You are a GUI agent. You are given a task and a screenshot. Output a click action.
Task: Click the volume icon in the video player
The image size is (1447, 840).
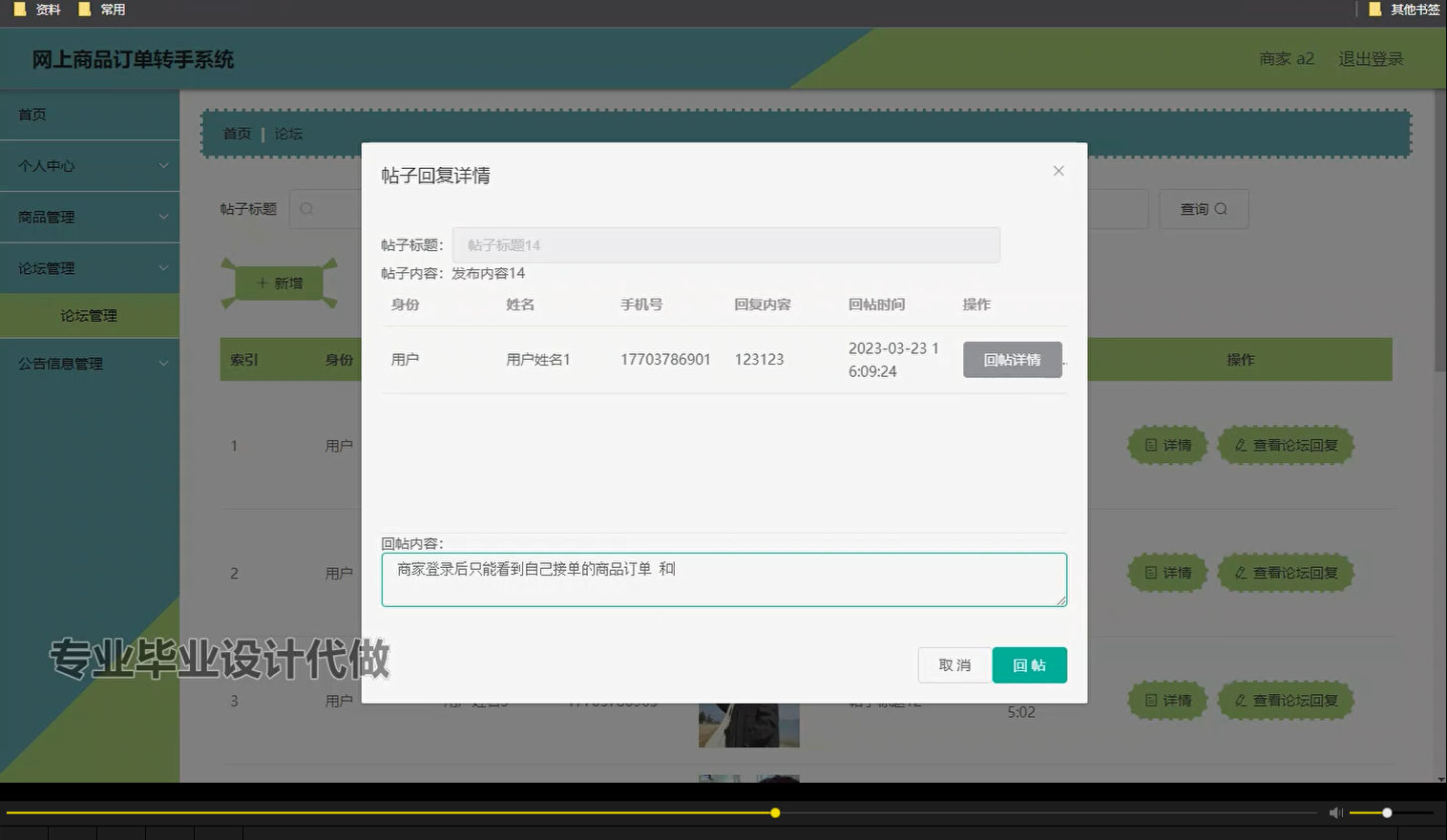pyautogui.click(x=1335, y=812)
